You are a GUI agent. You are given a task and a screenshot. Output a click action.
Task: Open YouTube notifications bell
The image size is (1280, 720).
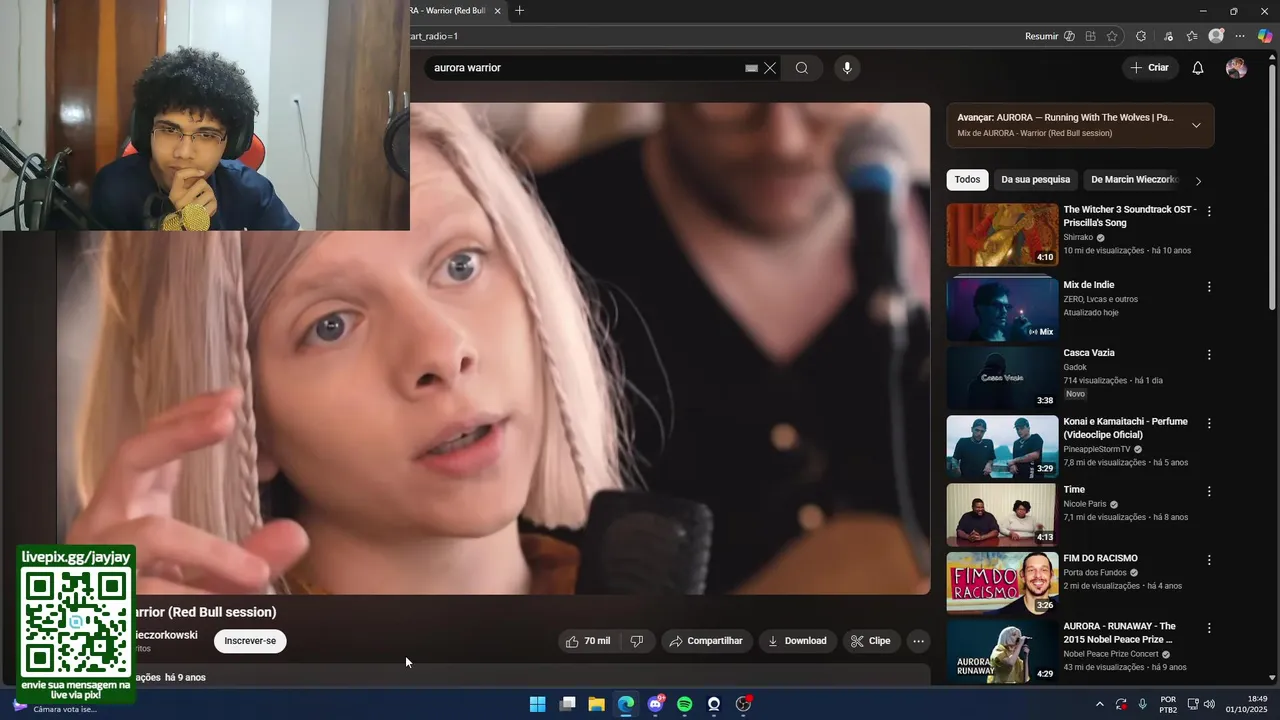[x=1198, y=68]
